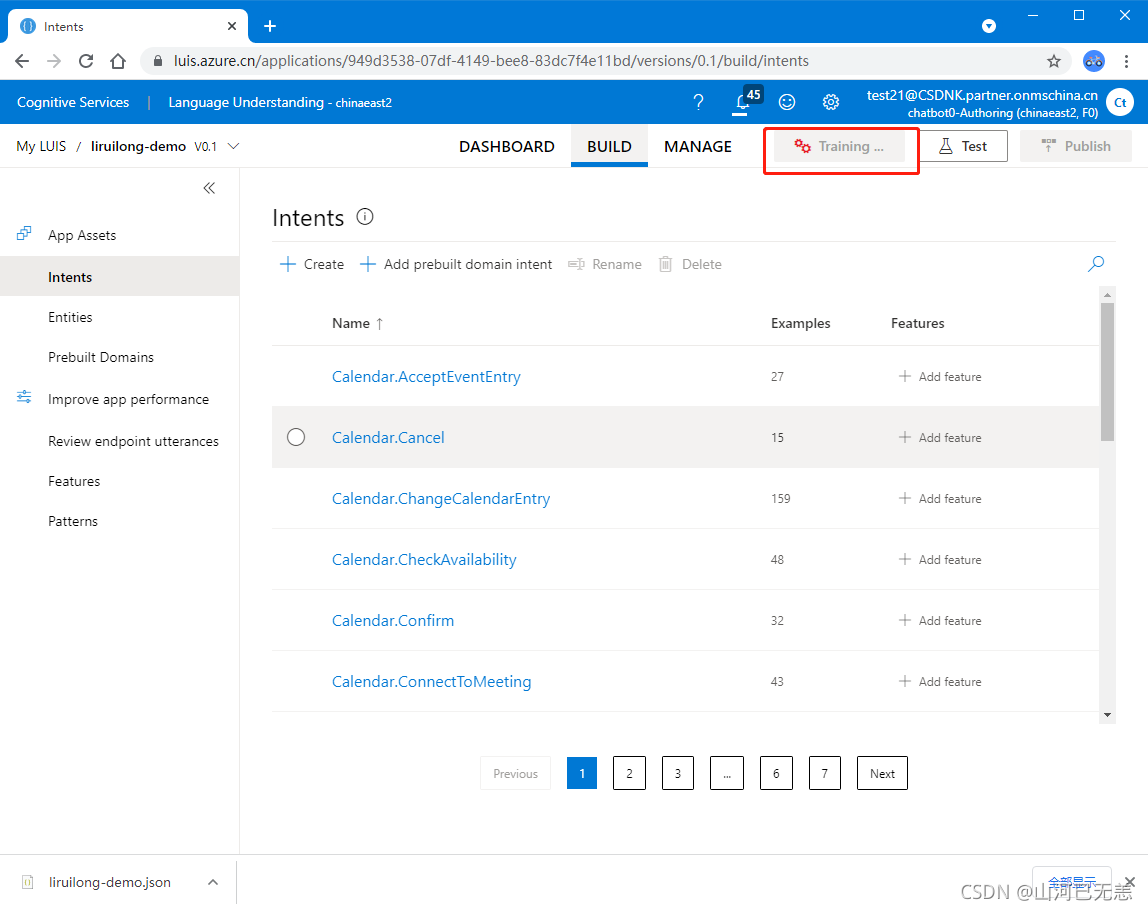This screenshot has height=910, width=1148.
Task: Collapse the sidebar with double chevron
Action: pos(209,188)
